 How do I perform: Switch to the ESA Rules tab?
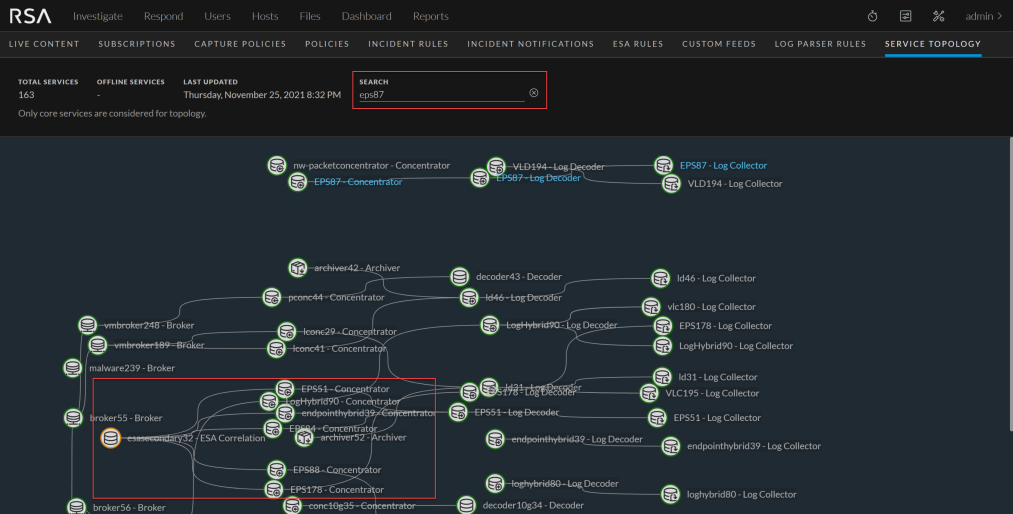pyautogui.click(x=638, y=44)
